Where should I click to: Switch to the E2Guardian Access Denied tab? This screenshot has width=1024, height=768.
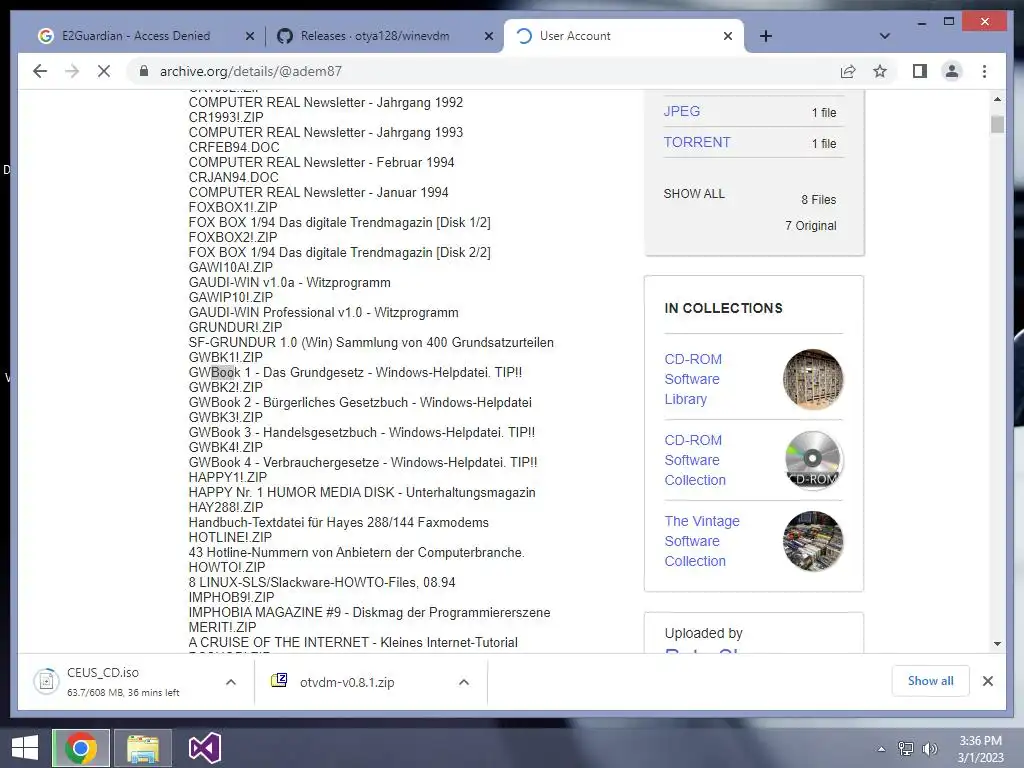tap(136, 36)
